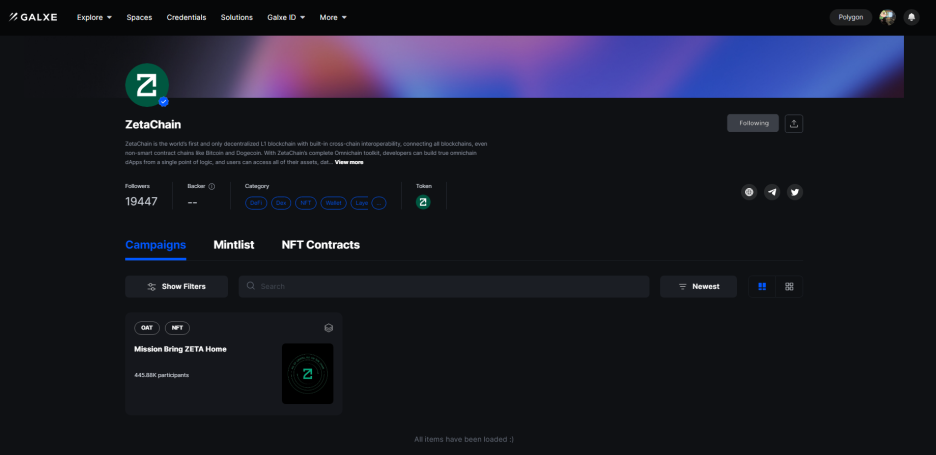
Task: Open ZetaChain Telegram icon
Action: [772, 192]
